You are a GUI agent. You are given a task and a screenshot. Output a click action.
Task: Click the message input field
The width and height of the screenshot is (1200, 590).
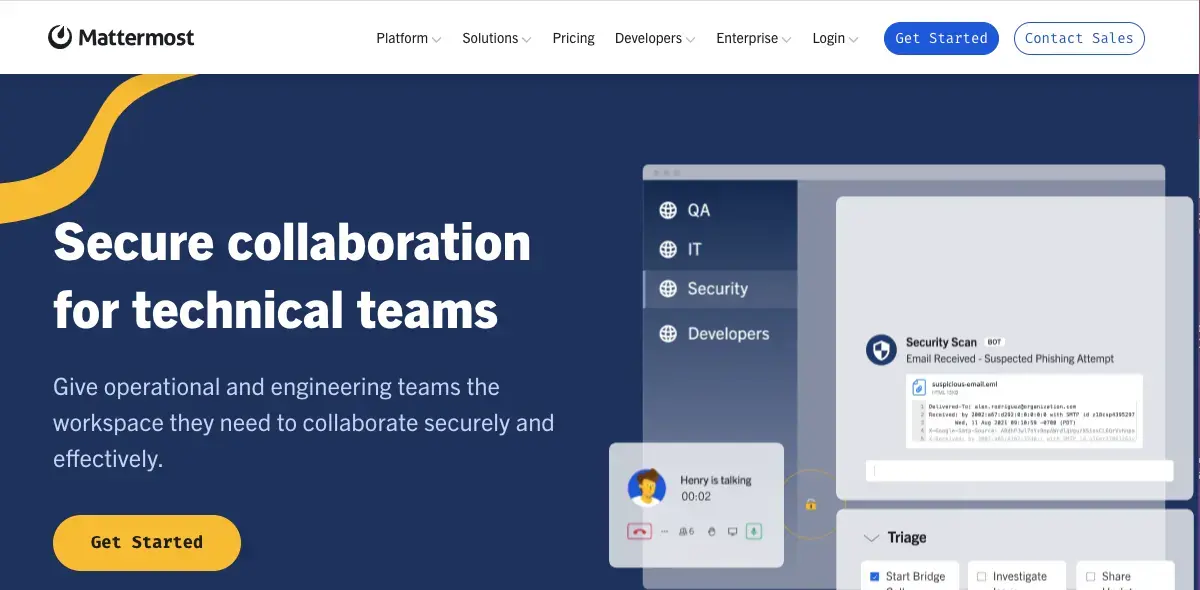(1018, 470)
